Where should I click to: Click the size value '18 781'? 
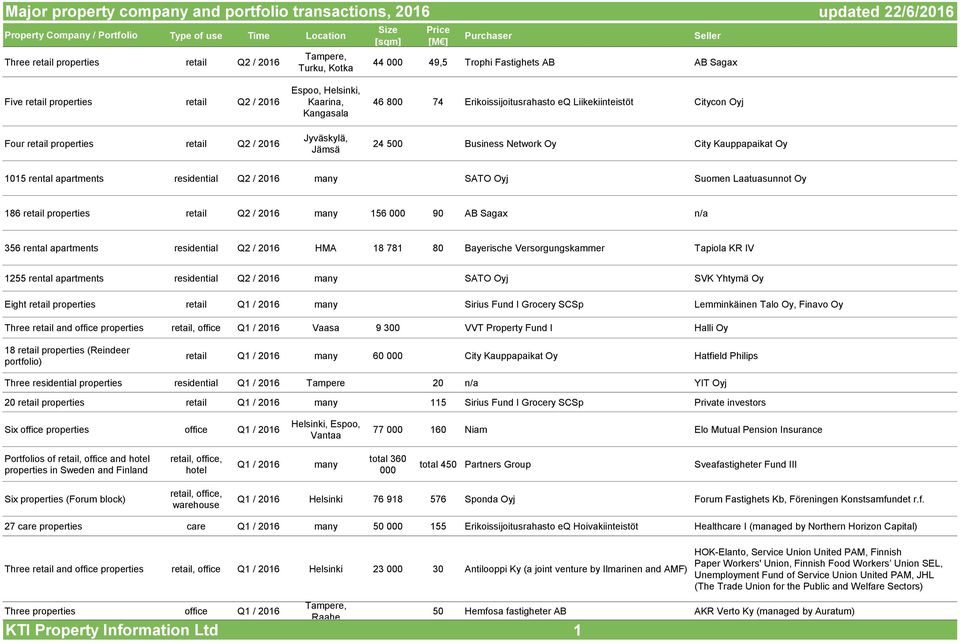coord(388,248)
